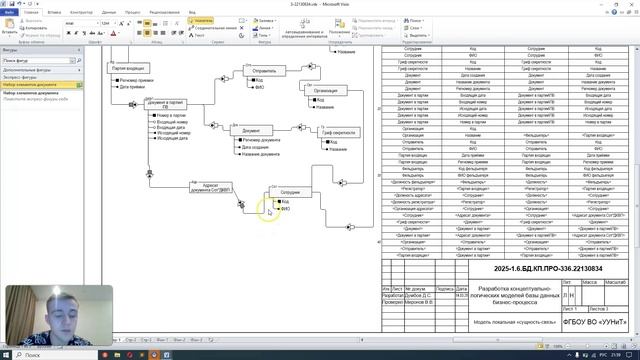
Task: Open the font color dropdown arrow
Action: [x=119, y=33]
